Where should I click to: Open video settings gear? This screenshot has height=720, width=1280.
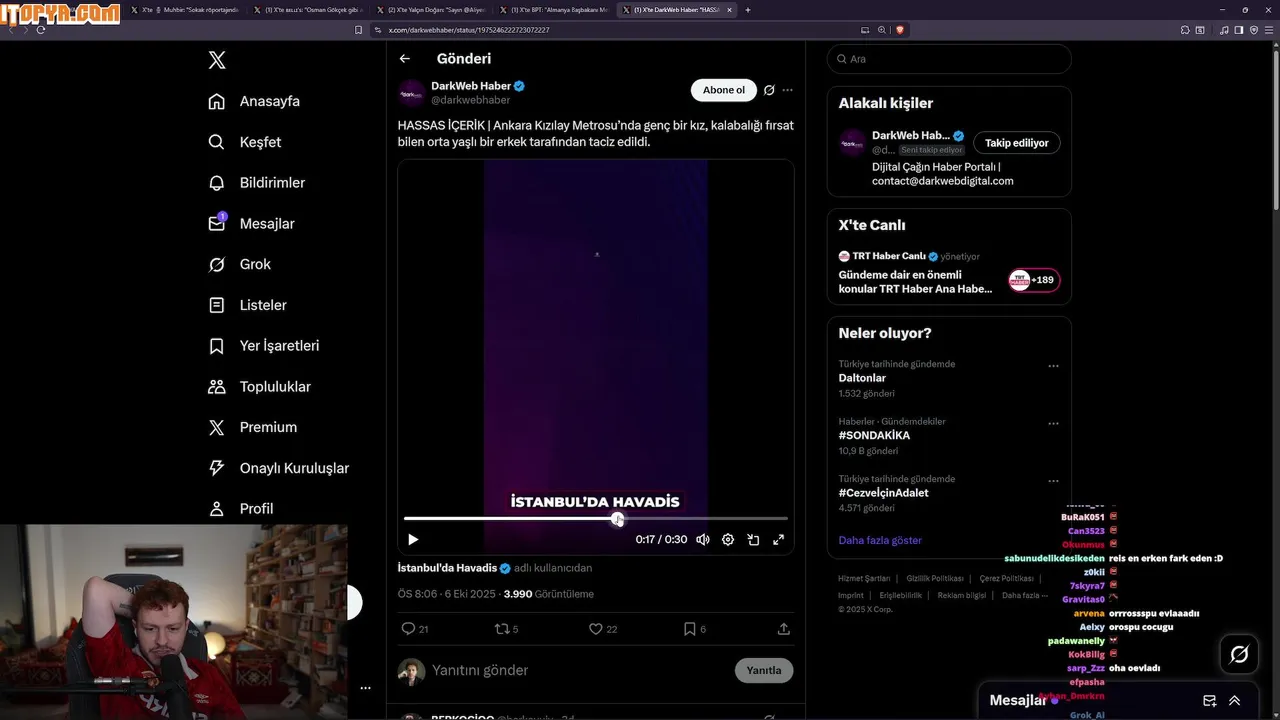point(728,539)
